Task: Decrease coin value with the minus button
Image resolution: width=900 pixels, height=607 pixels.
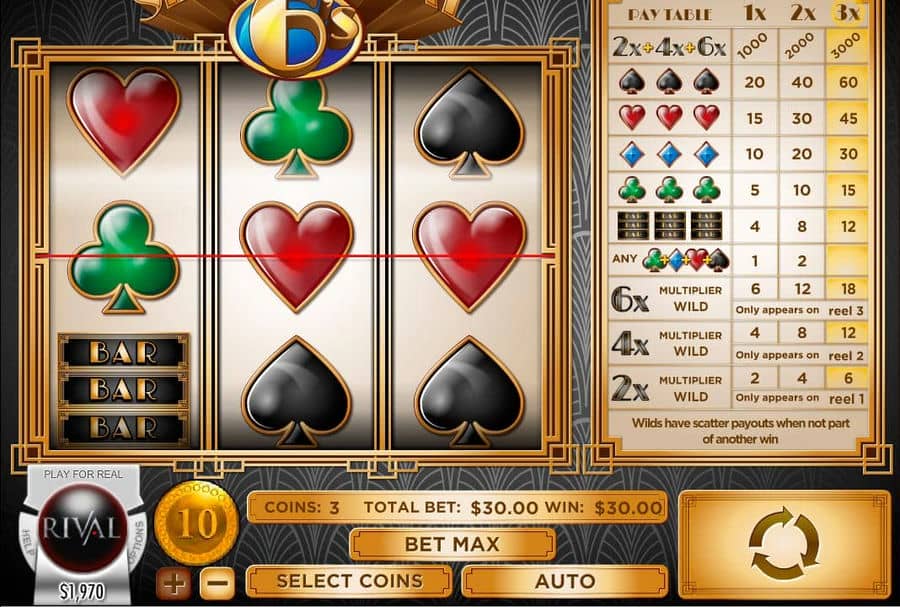Action: 217,583
